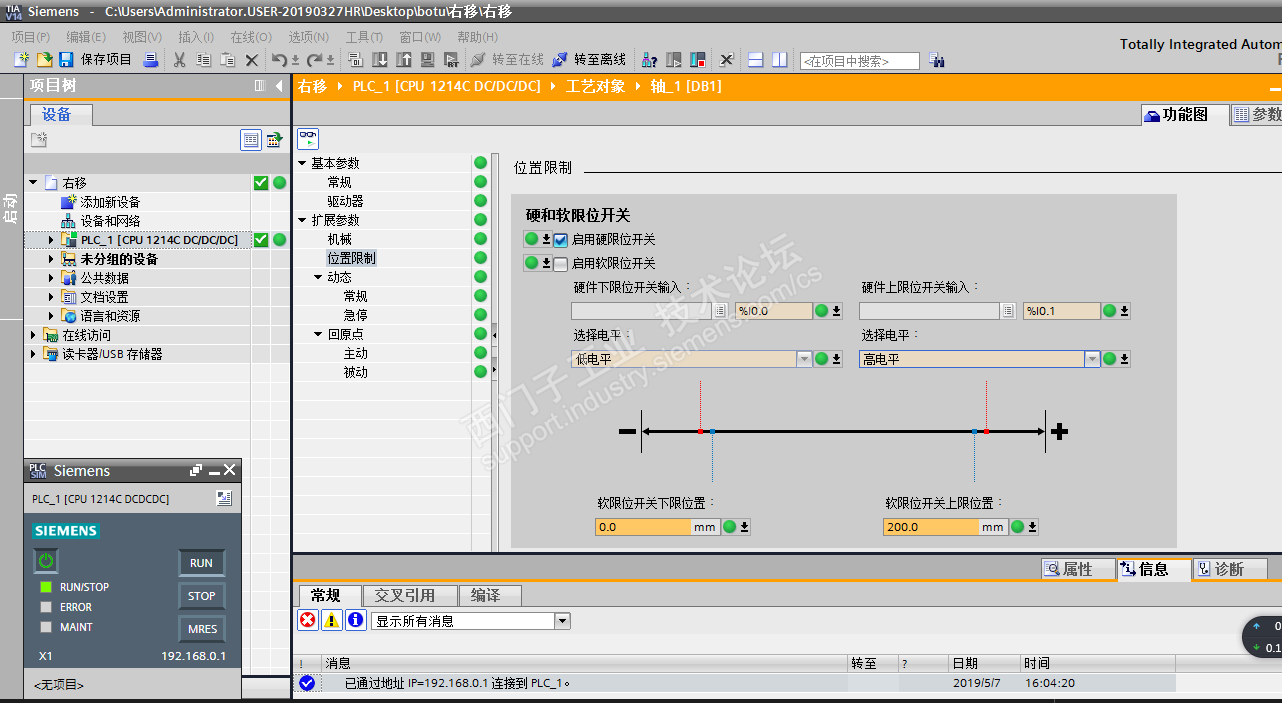Click the 在项目中搜索 search field
This screenshot has height=703, width=1282.
pyautogui.click(x=860, y=61)
